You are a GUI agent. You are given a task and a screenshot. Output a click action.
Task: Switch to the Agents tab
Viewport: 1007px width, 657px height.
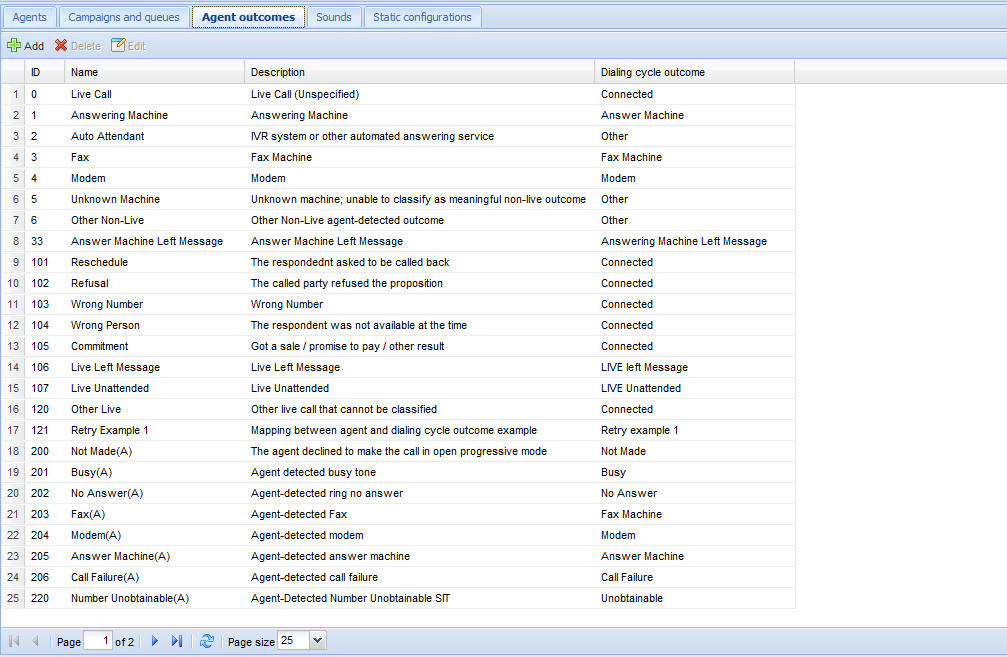coord(30,17)
